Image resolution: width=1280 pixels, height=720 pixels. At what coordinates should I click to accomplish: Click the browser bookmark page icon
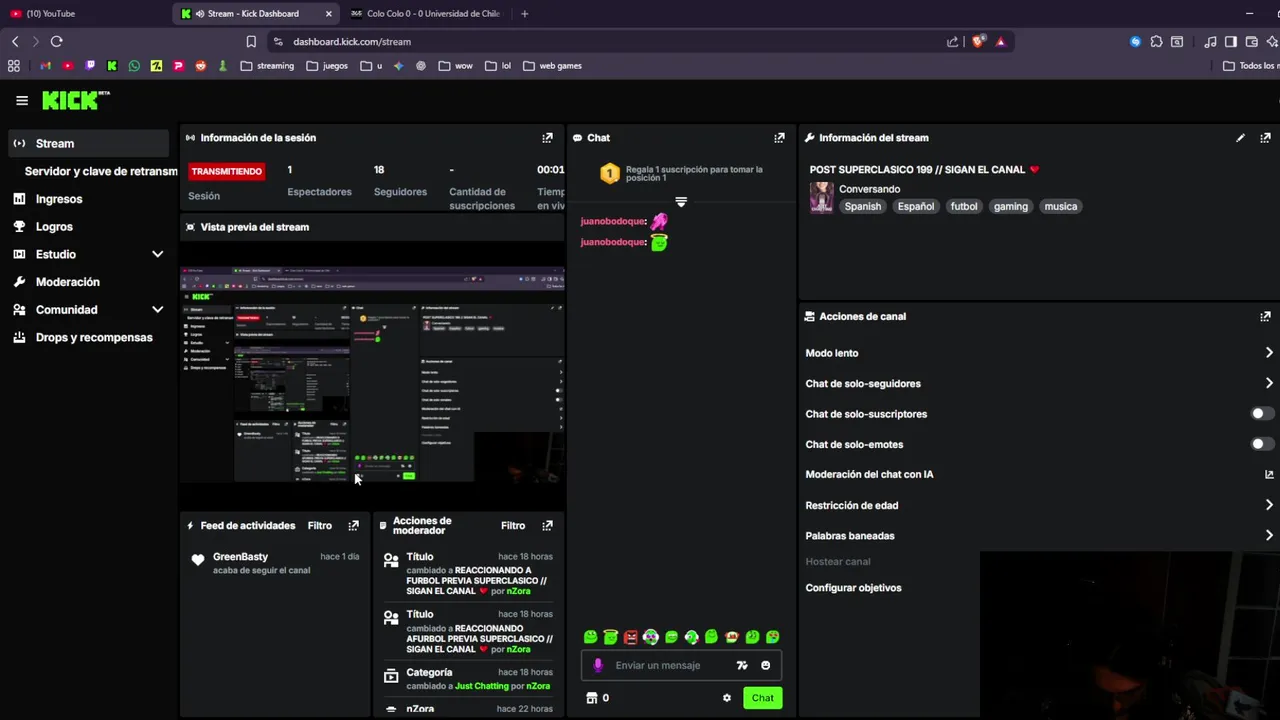[251, 42]
